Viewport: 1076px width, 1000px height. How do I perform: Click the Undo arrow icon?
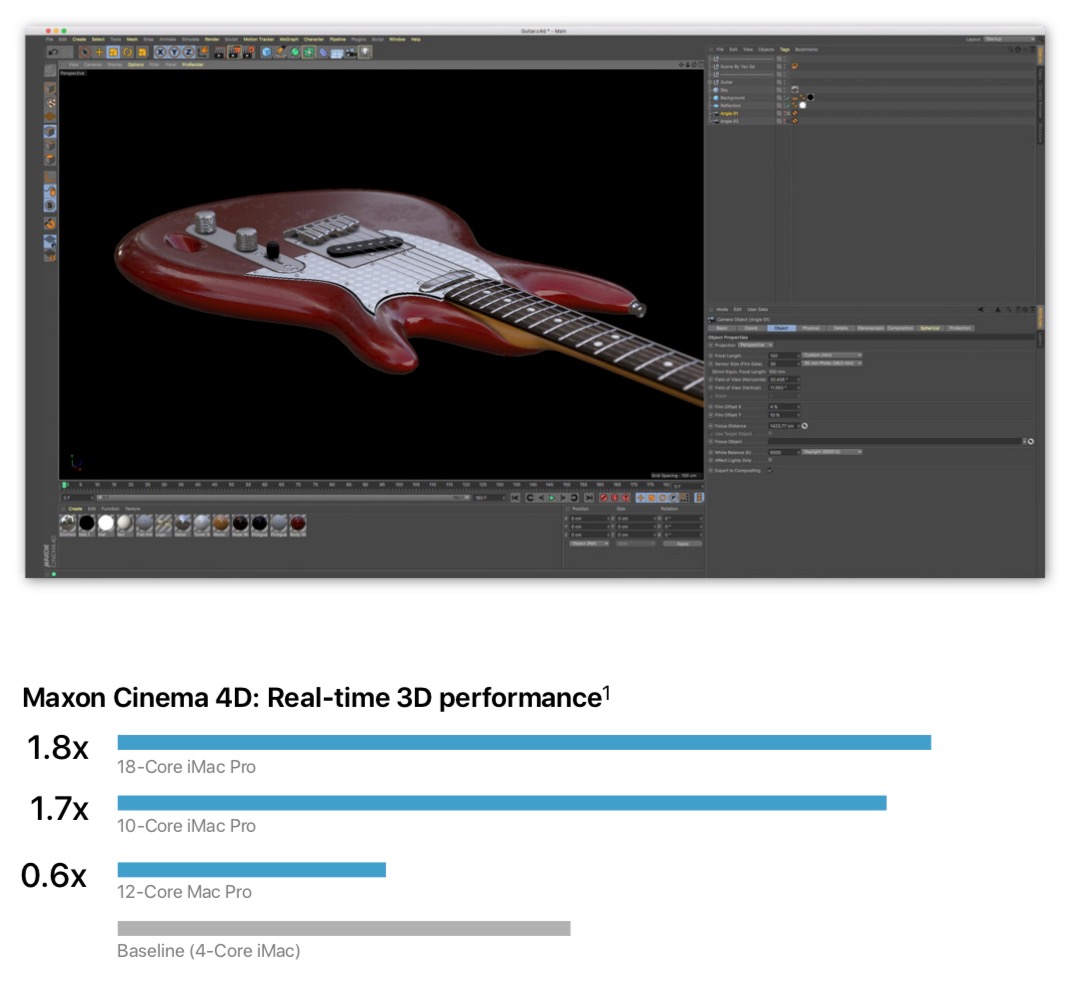pos(53,52)
